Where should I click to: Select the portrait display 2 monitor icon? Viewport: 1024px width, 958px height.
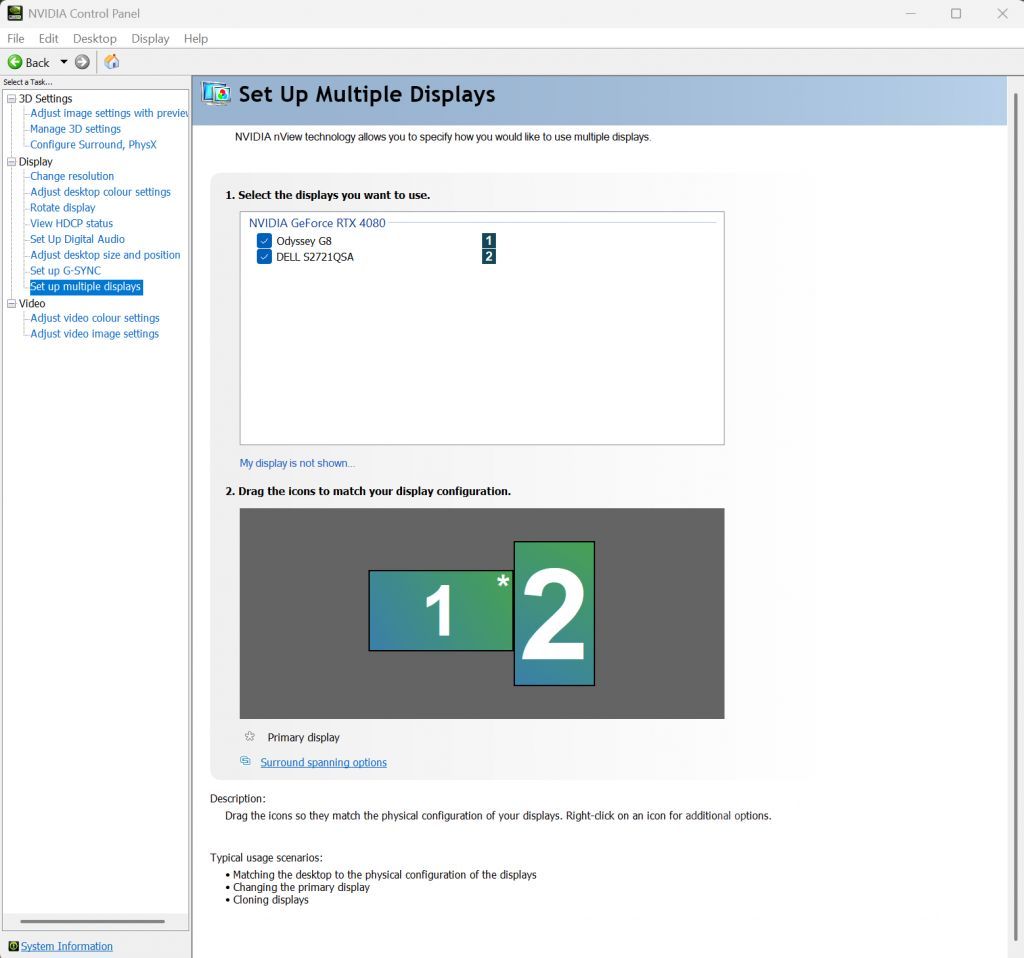554,613
